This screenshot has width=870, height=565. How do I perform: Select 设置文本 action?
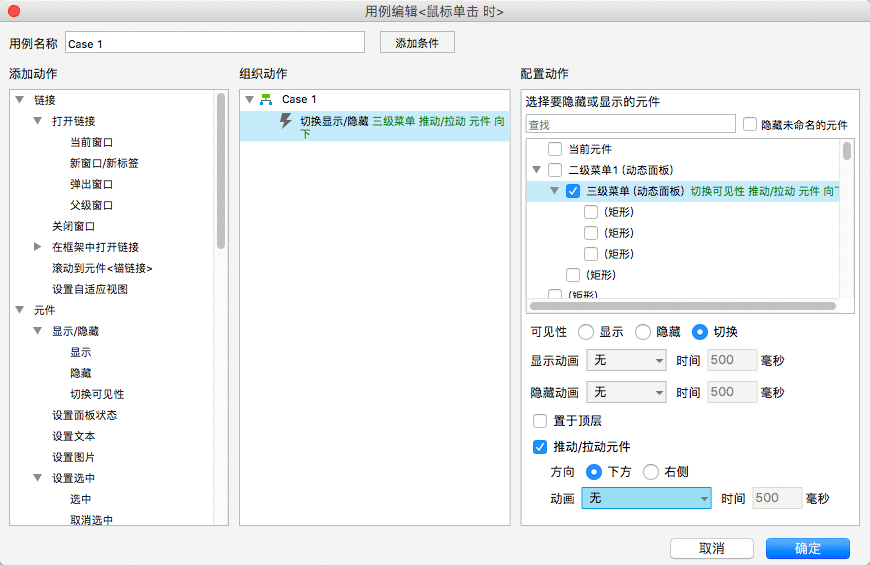point(74,436)
